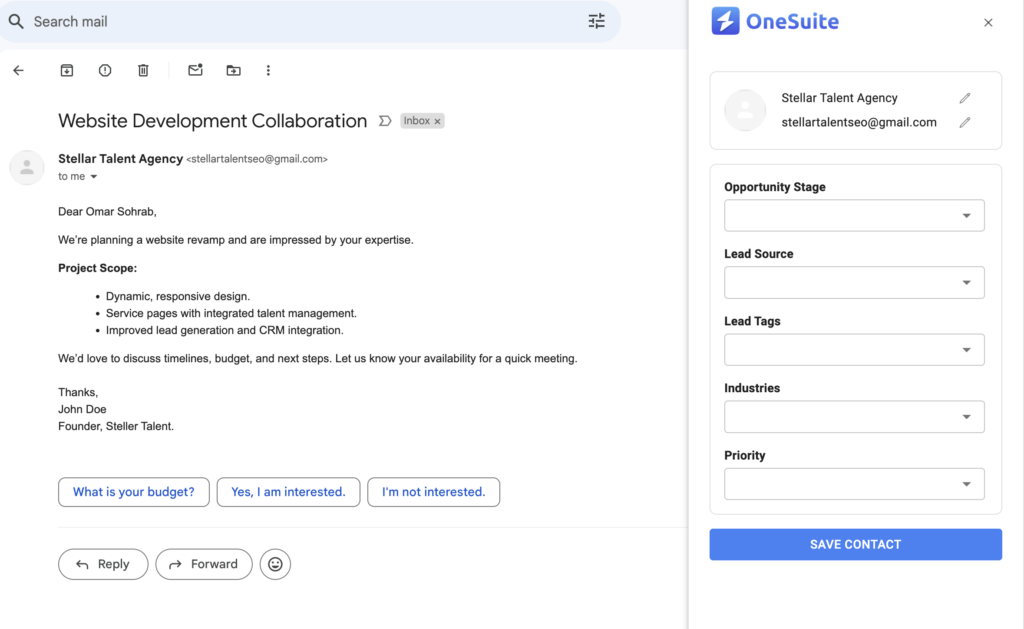Open the three-dot more options menu
This screenshot has width=1024, height=629.
pos(268,70)
